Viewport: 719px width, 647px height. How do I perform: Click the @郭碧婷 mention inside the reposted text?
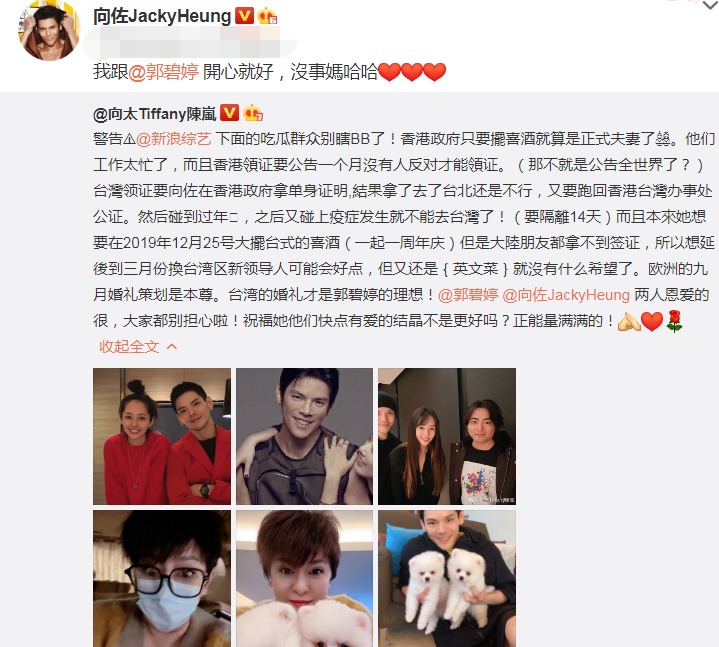(468, 295)
